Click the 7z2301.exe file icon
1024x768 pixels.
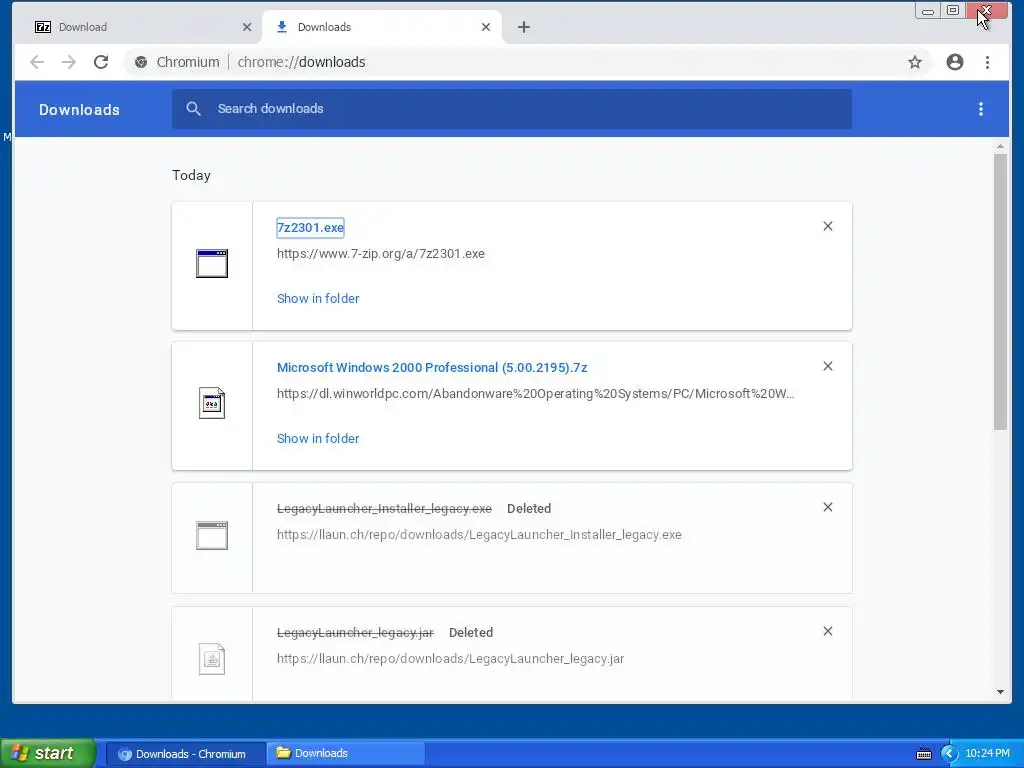pyautogui.click(x=212, y=263)
